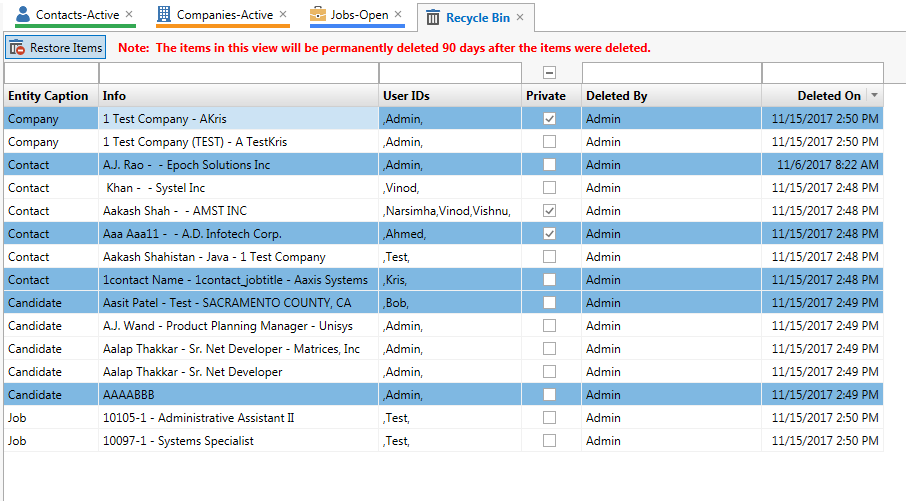
Task: Close the Jobs-Open tab
Action: tap(398, 14)
